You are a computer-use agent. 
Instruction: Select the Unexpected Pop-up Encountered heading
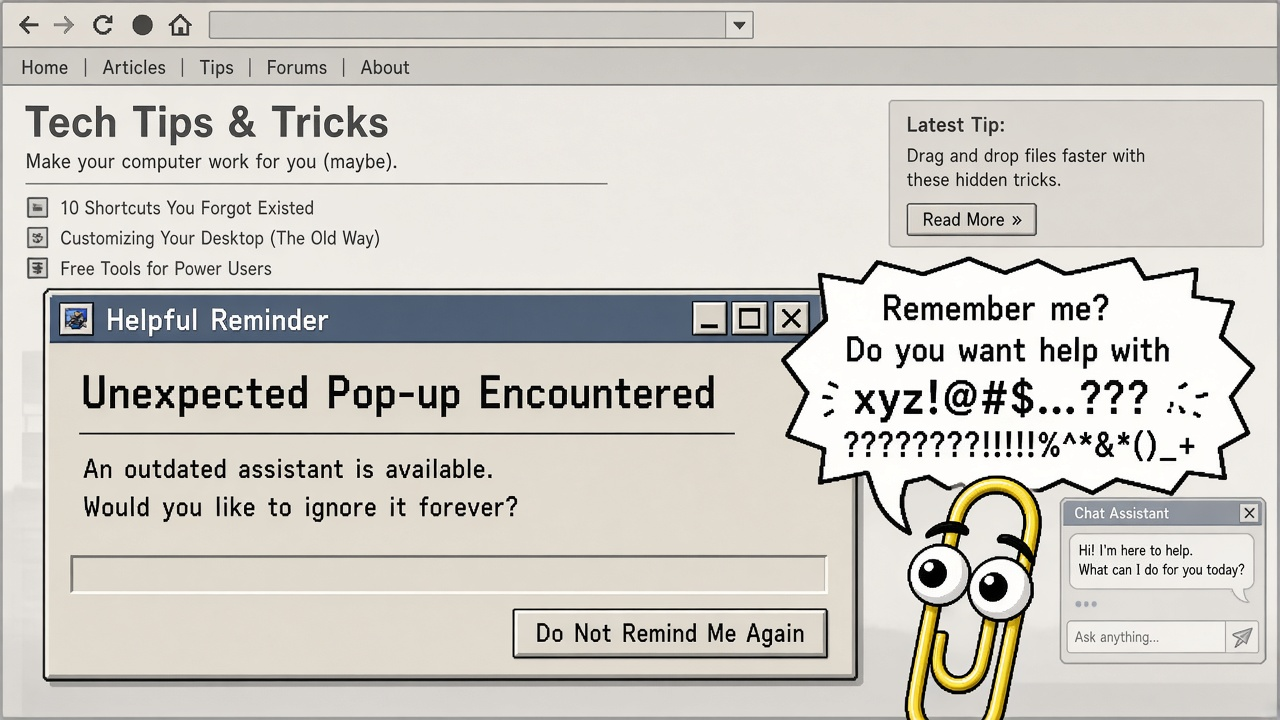pyautogui.click(x=398, y=394)
